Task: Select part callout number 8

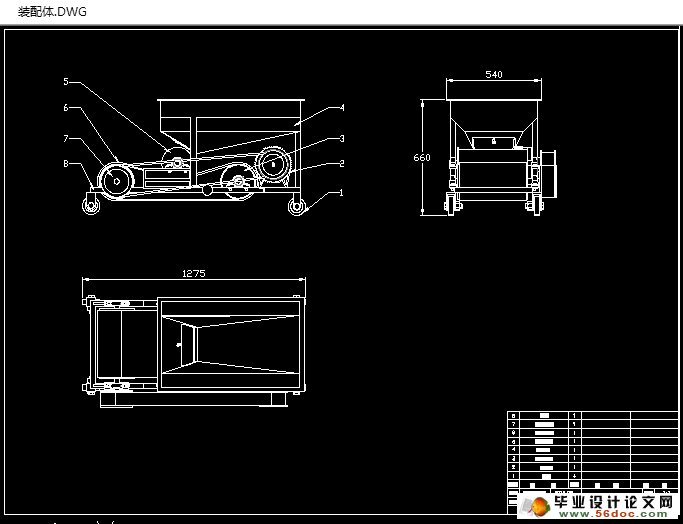Action: click(x=65, y=163)
